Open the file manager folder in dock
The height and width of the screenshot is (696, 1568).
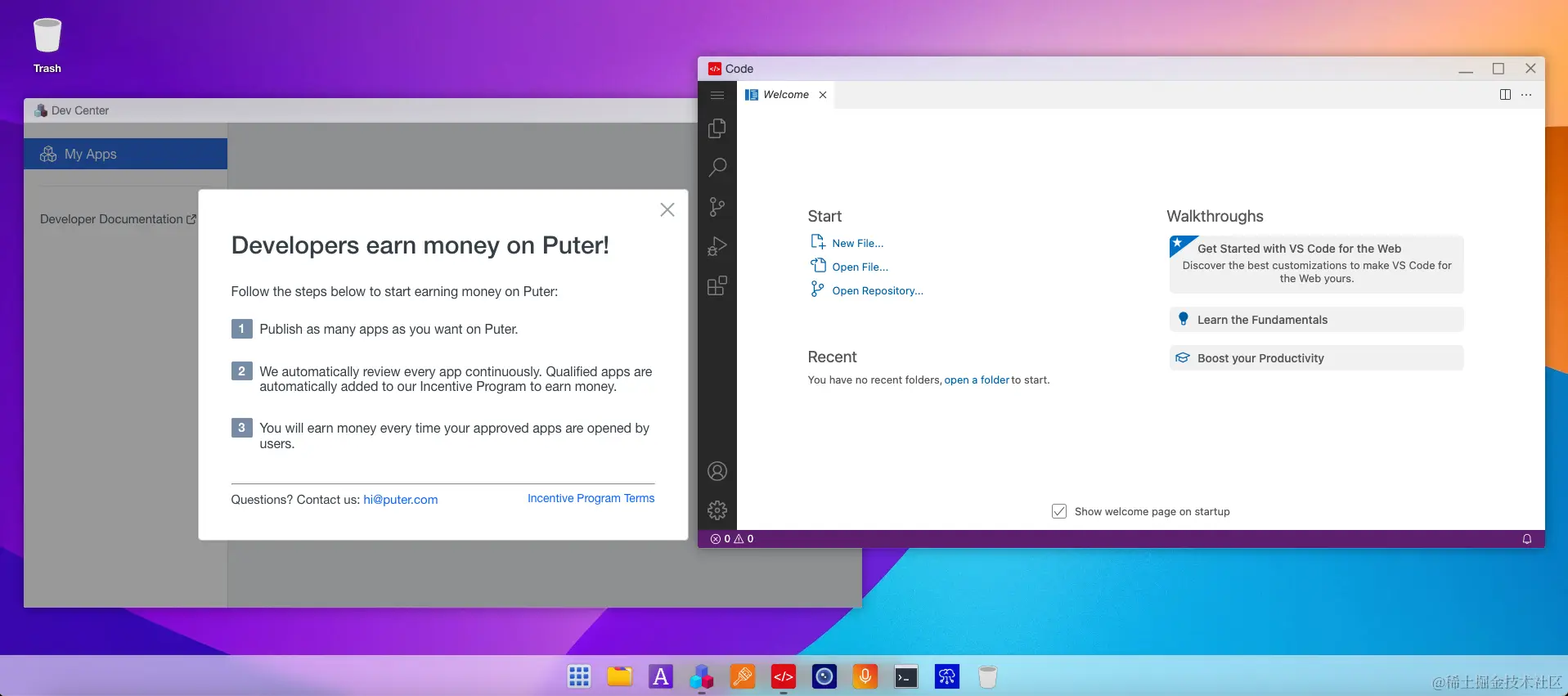(x=620, y=676)
